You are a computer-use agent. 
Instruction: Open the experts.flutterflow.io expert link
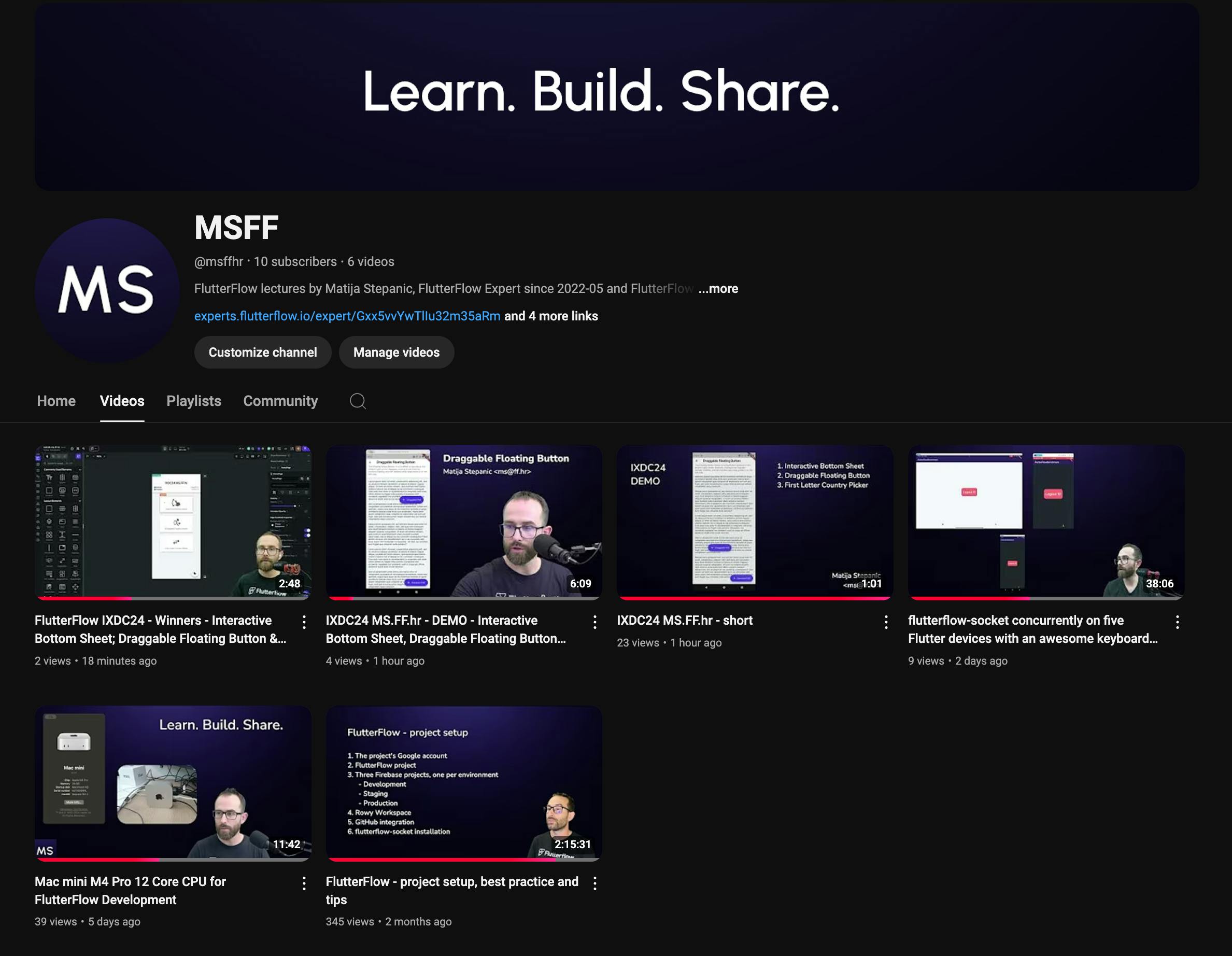[347, 316]
